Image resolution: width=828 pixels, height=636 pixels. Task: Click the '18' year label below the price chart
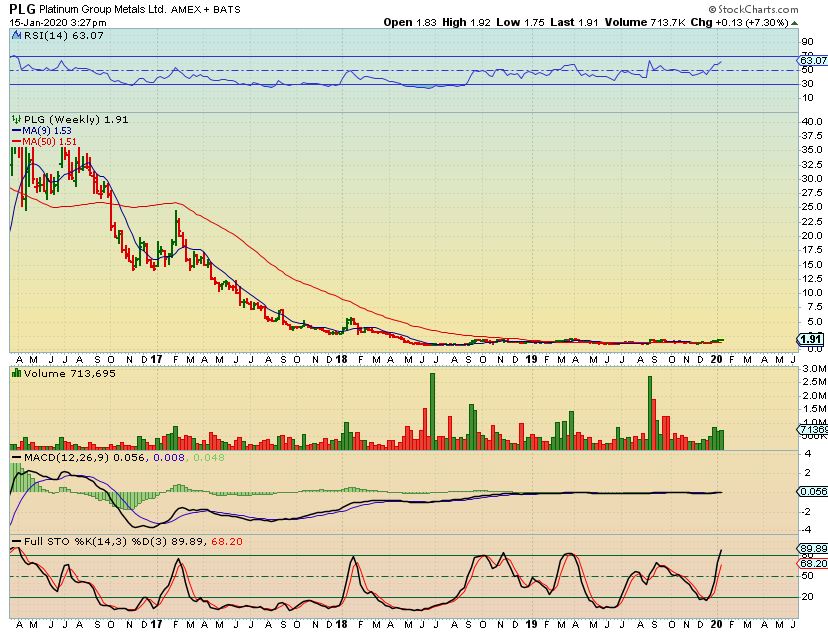pyautogui.click(x=341, y=359)
